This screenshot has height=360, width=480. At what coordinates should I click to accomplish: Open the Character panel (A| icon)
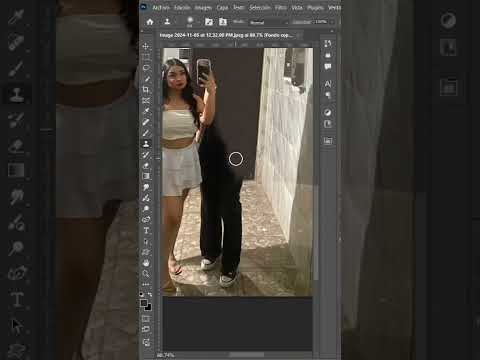point(328,84)
